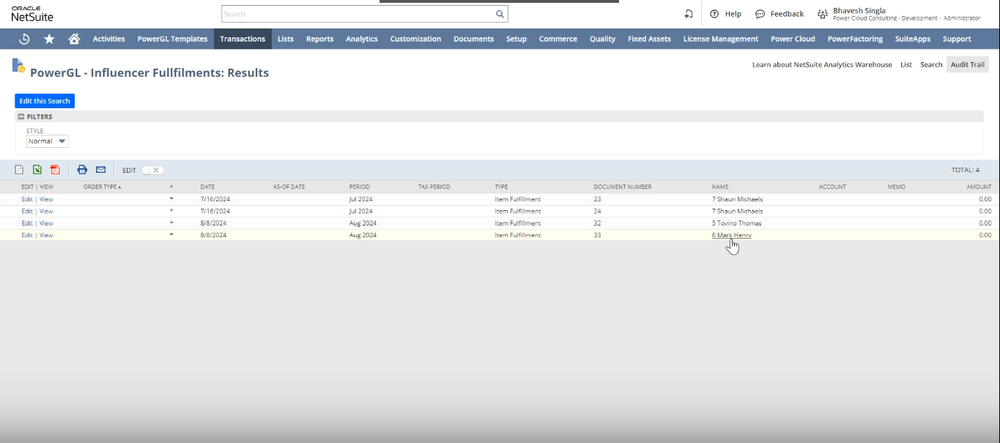Open the Power Cloud menu
Image resolution: width=1000 pixels, height=443 pixels.
click(793, 39)
